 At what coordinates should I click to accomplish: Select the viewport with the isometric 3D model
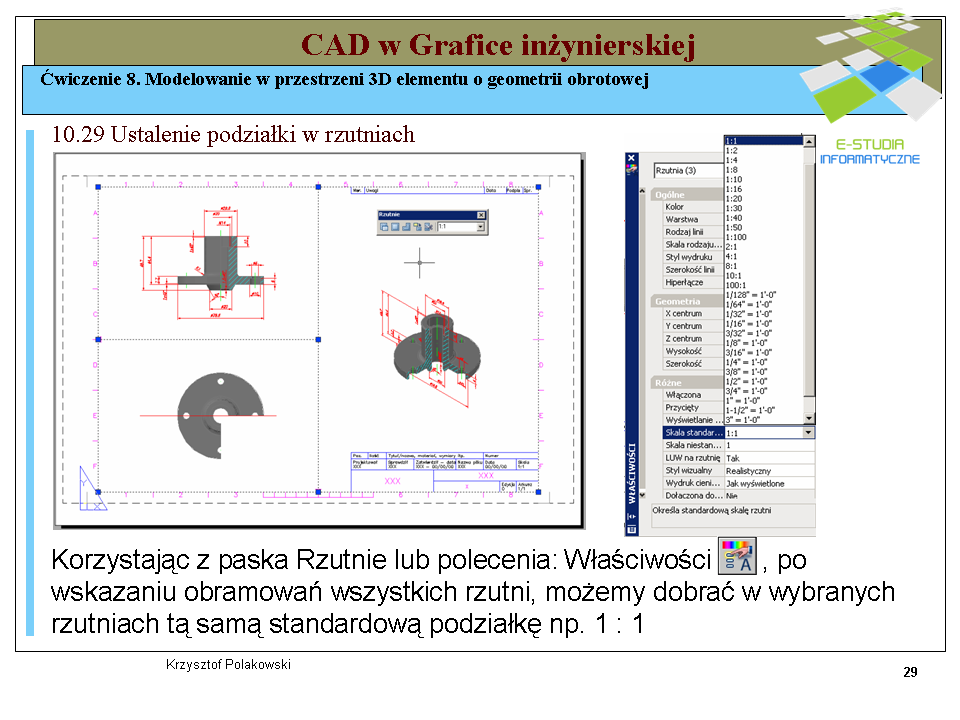coord(429,339)
